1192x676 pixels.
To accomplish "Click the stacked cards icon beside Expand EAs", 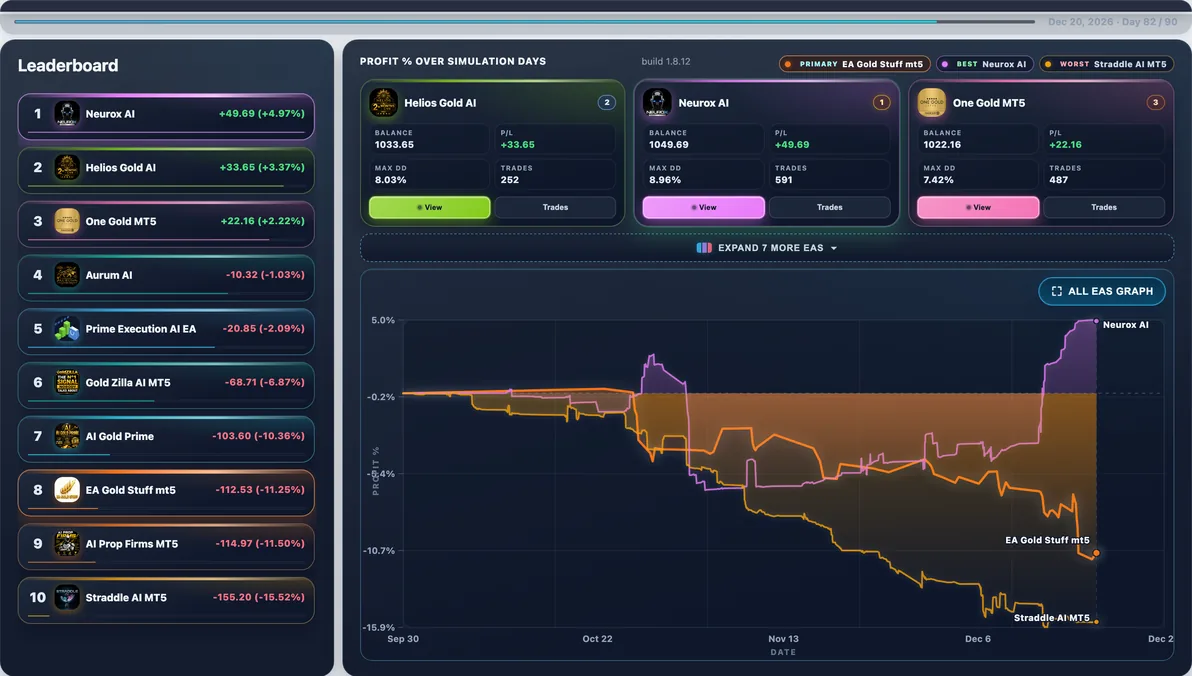I will coord(704,248).
